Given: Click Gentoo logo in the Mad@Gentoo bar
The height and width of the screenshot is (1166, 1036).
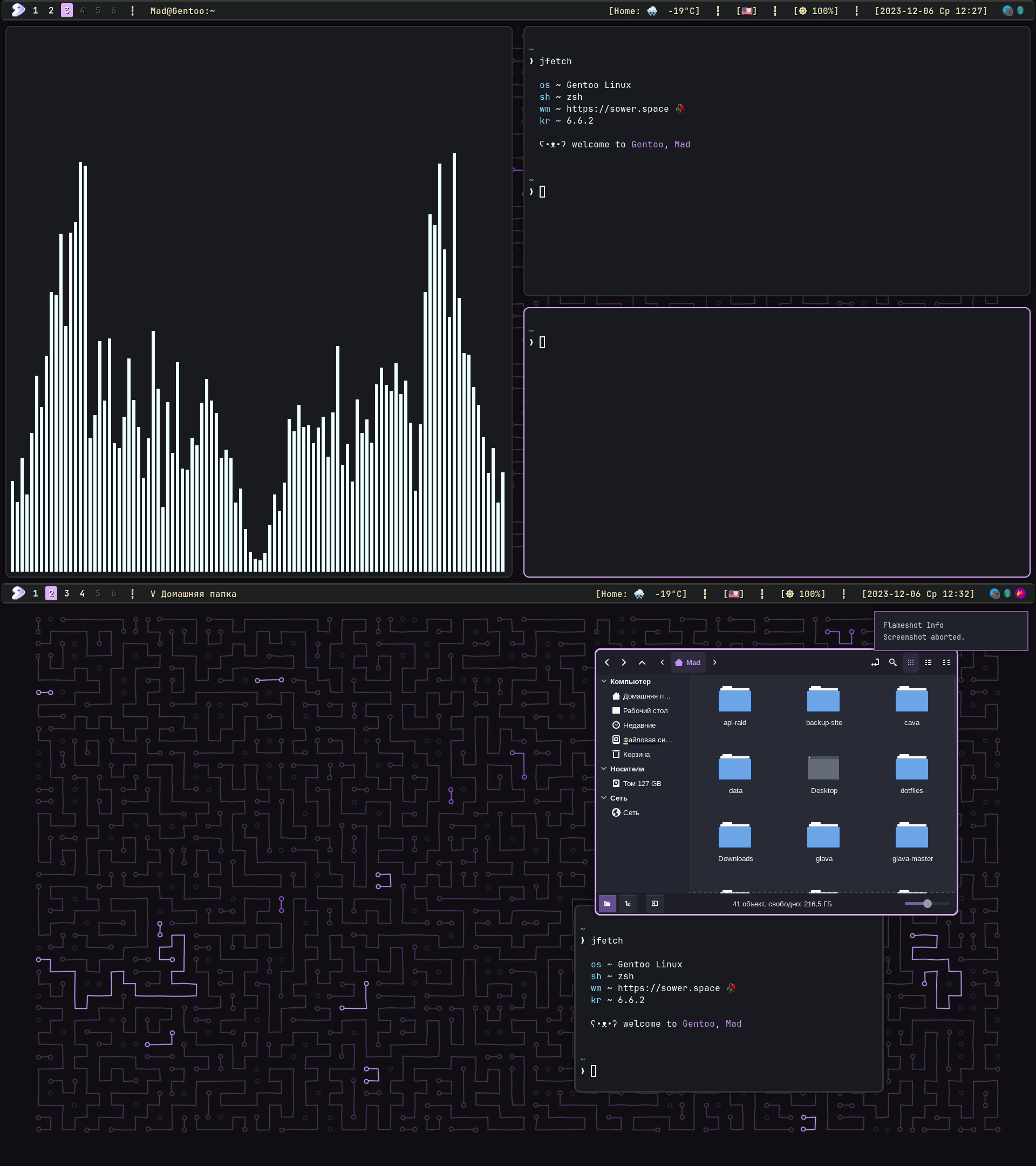Looking at the screenshot, I should coord(18,10).
